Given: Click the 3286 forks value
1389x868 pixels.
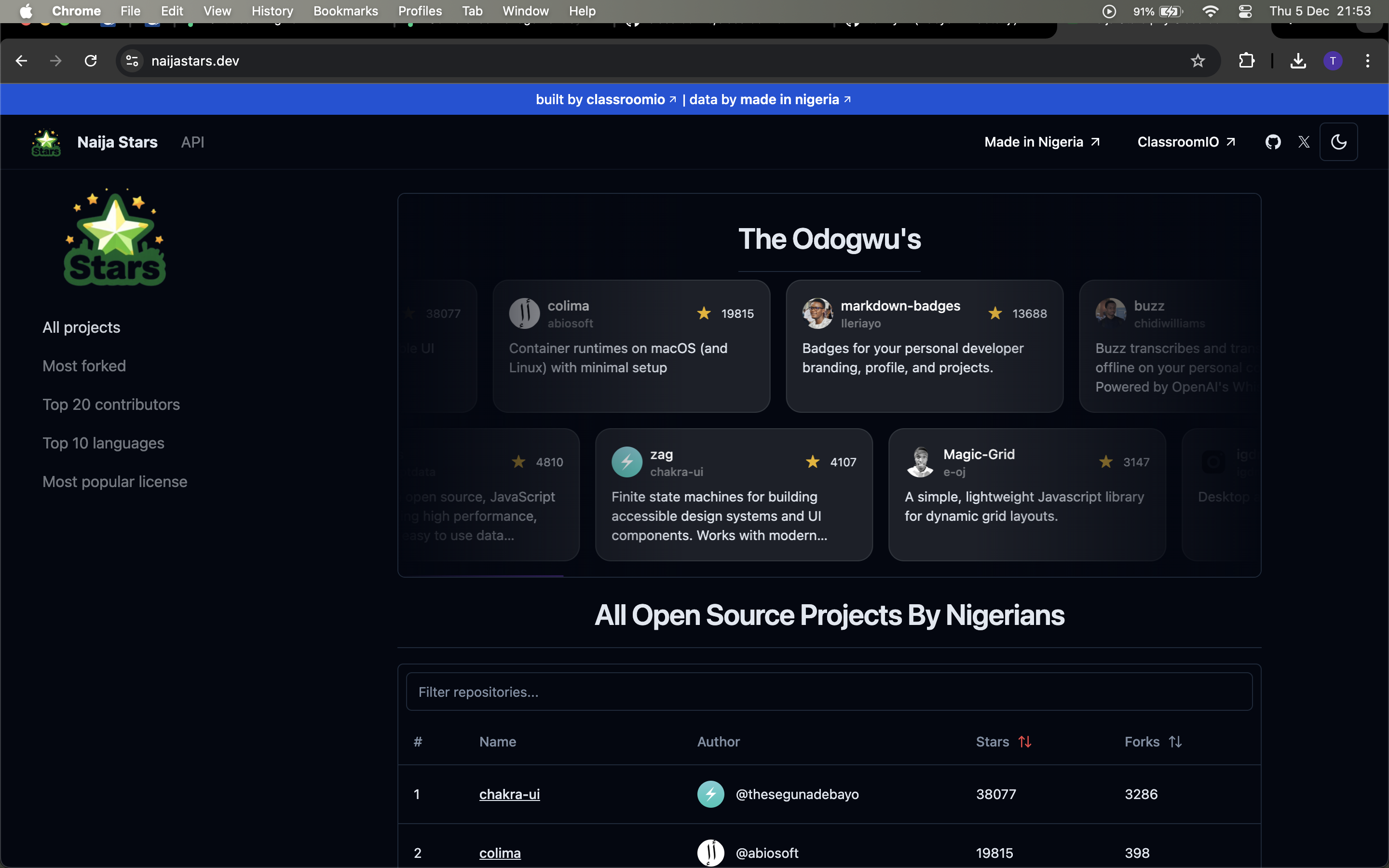Looking at the screenshot, I should [1141, 794].
